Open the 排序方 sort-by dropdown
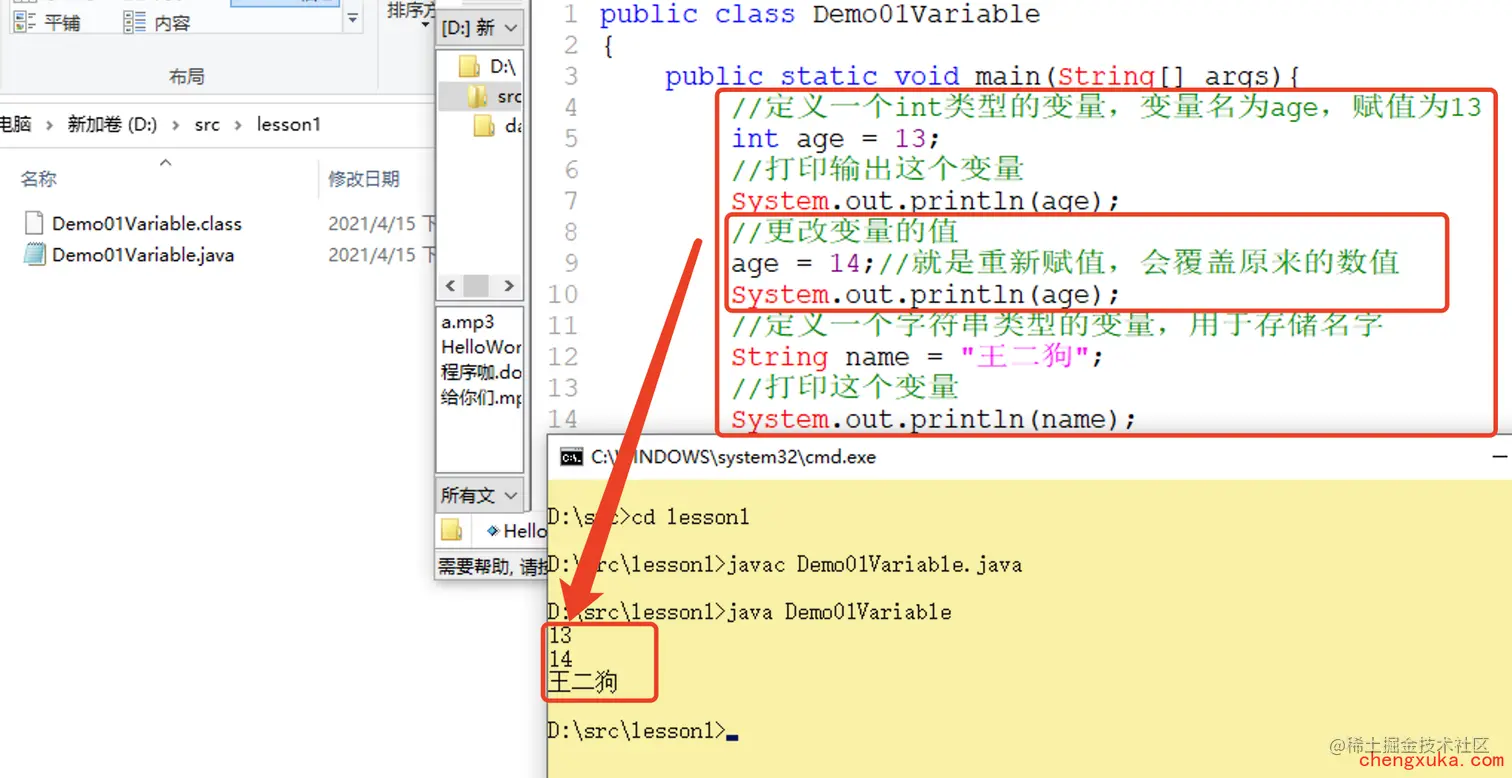 pos(411,11)
